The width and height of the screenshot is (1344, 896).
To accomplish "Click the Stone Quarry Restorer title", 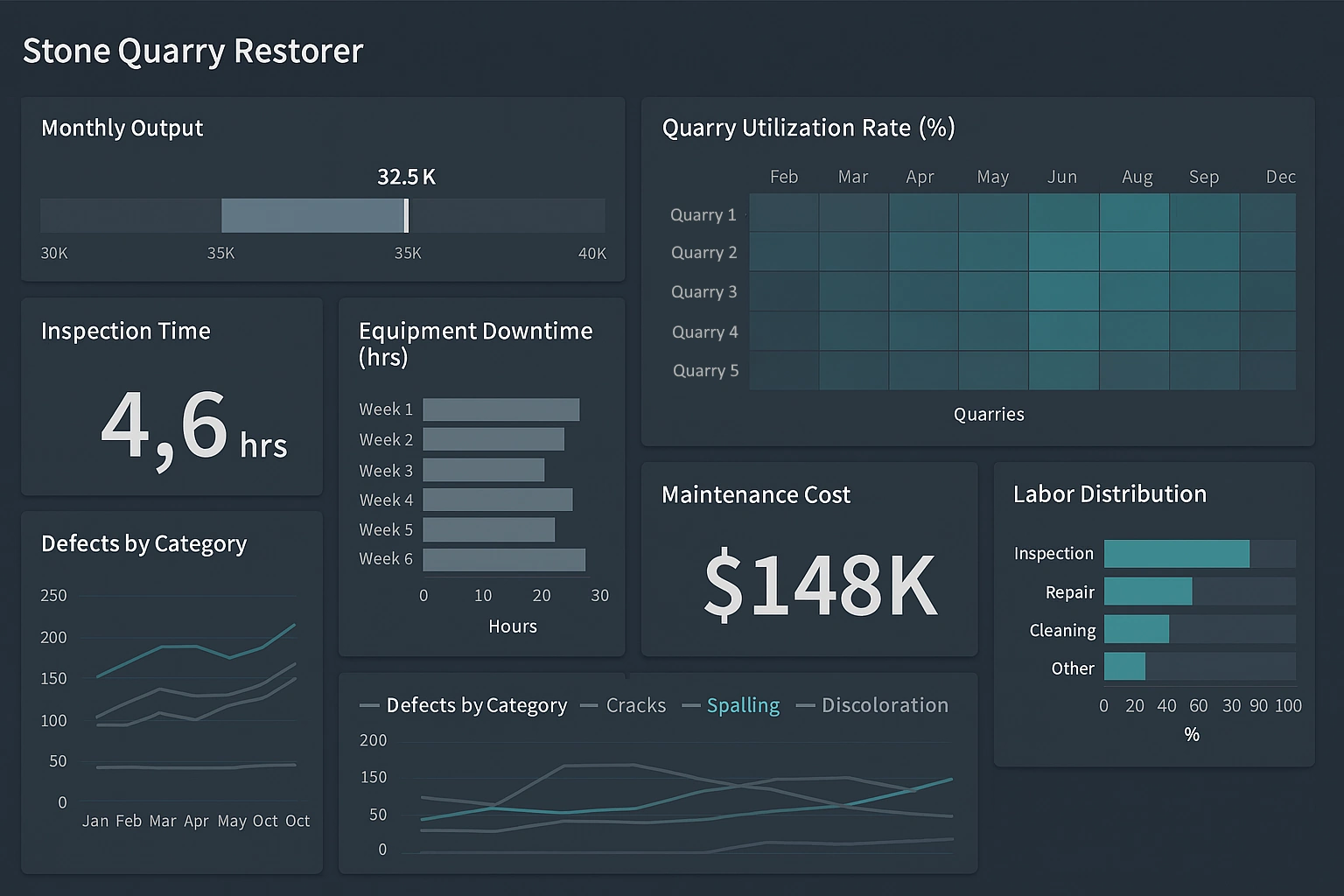I will tap(192, 51).
